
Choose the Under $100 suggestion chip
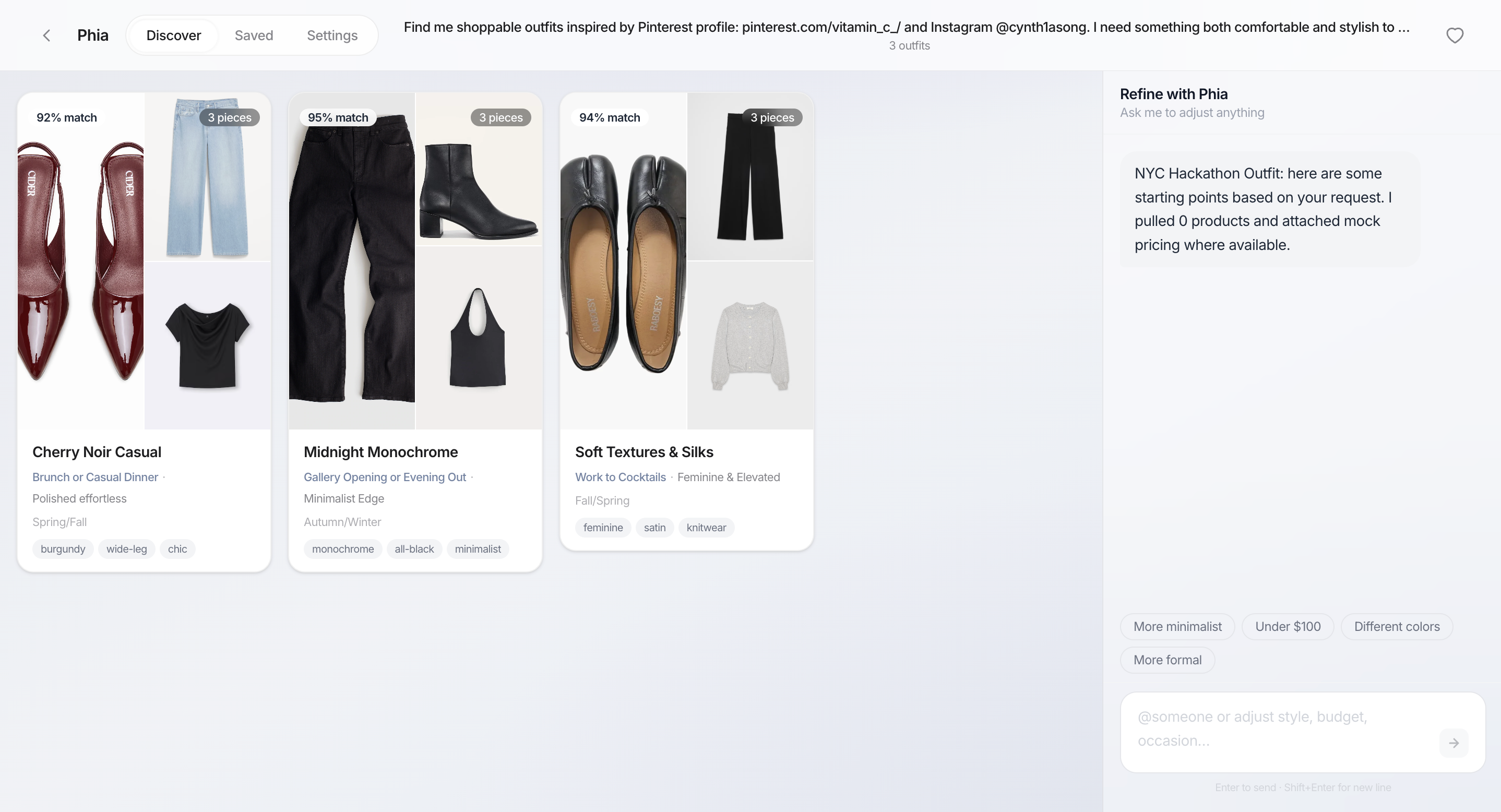pos(1287,626)
